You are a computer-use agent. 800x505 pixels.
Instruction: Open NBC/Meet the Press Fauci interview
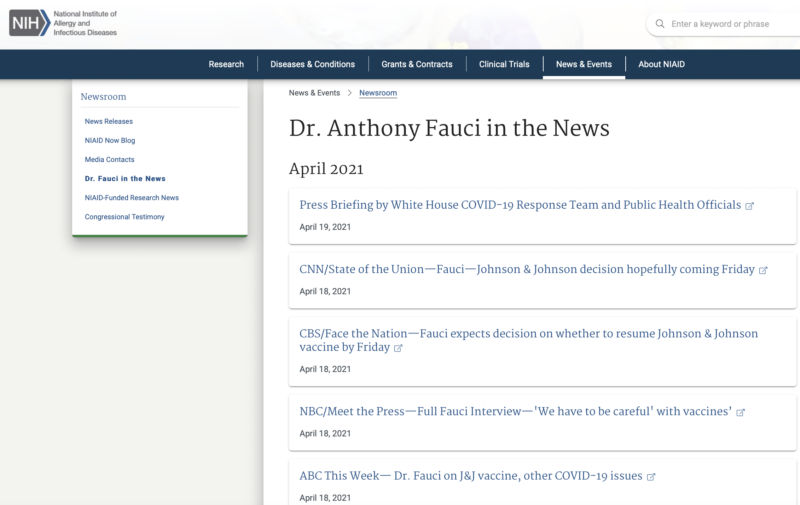tap(515, 412)
